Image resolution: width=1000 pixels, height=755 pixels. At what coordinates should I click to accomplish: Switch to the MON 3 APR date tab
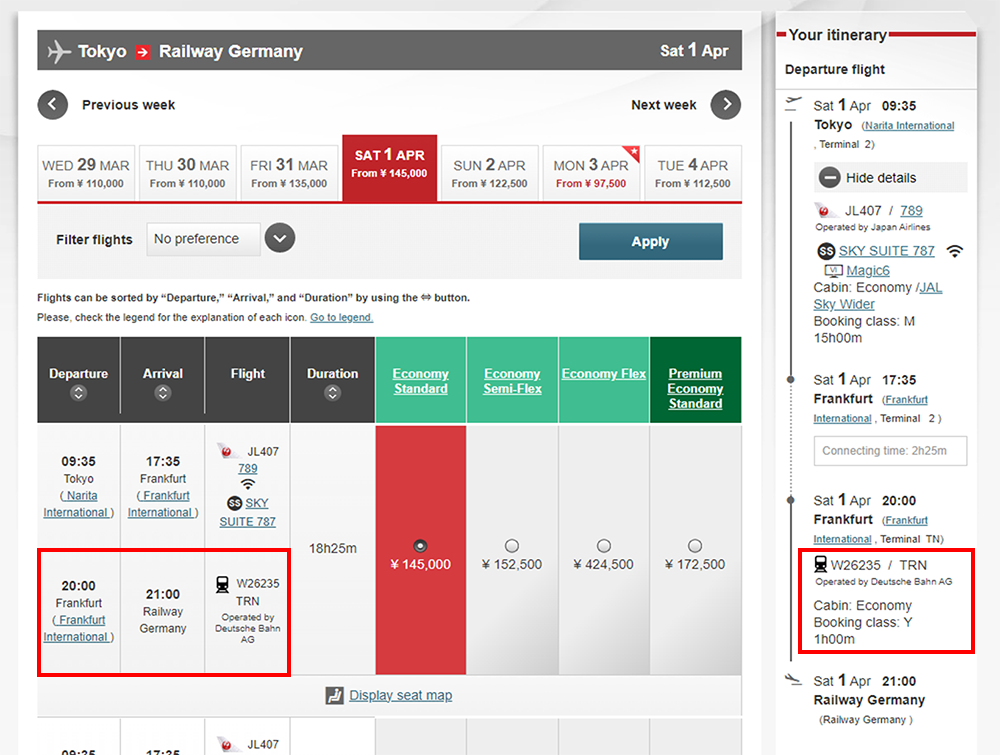click(590, 173)
